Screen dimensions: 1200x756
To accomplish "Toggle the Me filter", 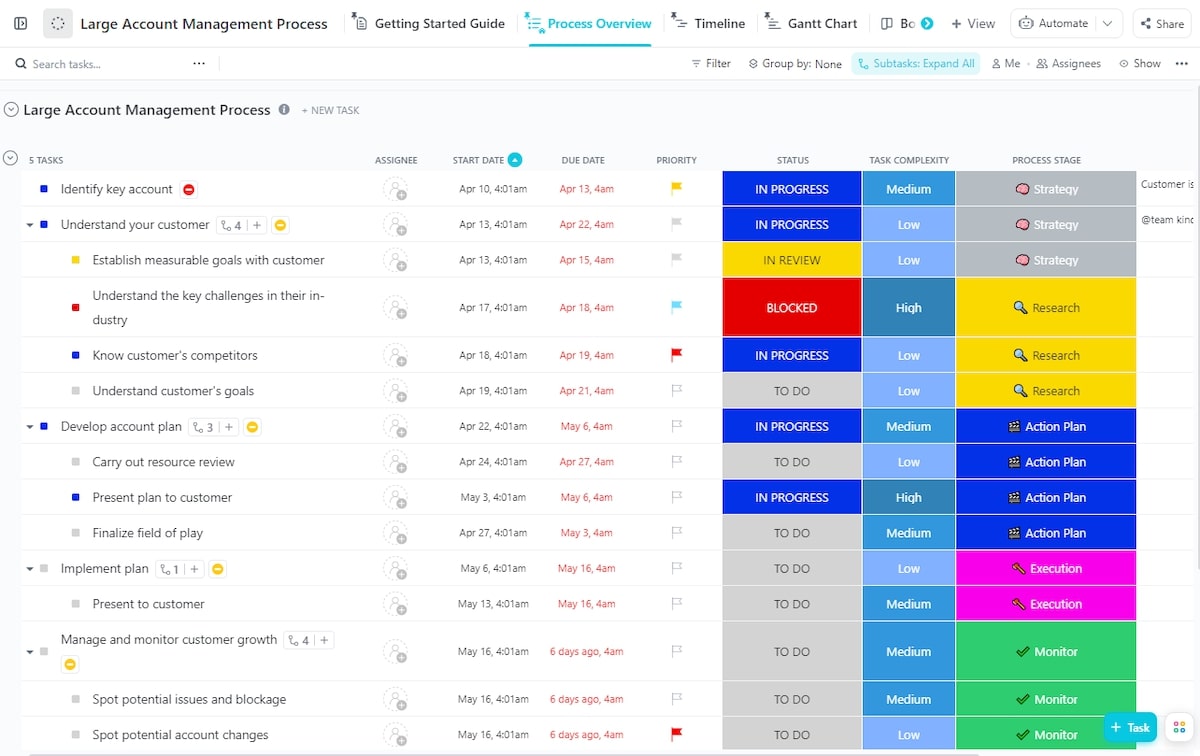I will [x=1006, y=64].
